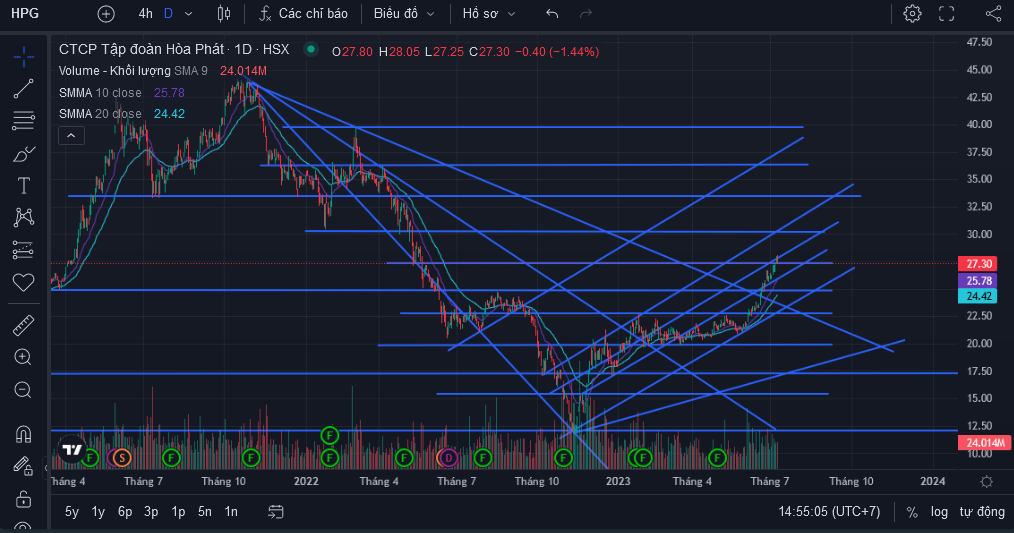The width and height of the screenshot is (1014, 533).
Task: Click the zoom out magnifier
Action: [24, 390]
